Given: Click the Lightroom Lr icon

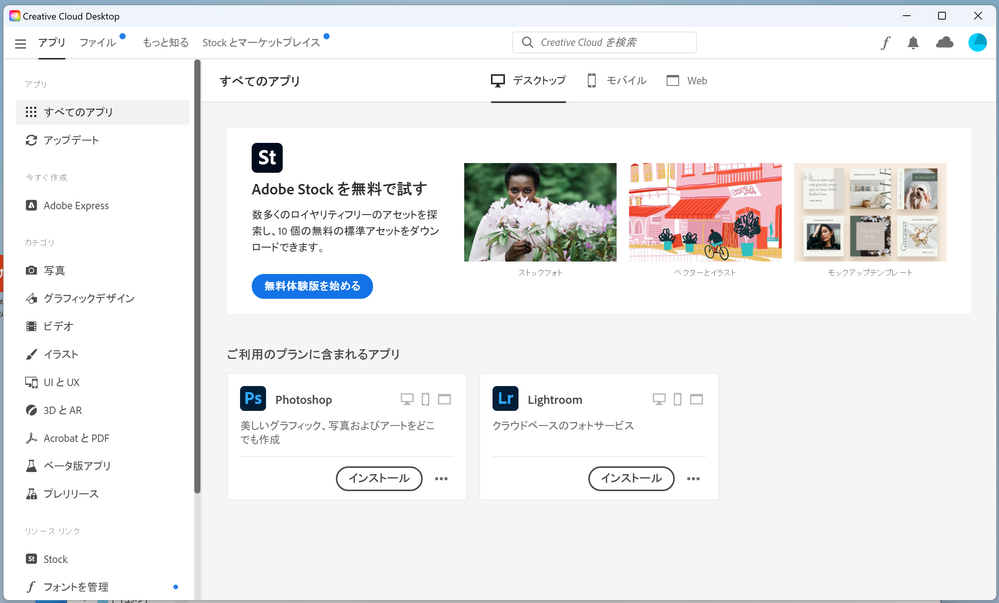Looking at the screenshot, I should tap(505, 398).
